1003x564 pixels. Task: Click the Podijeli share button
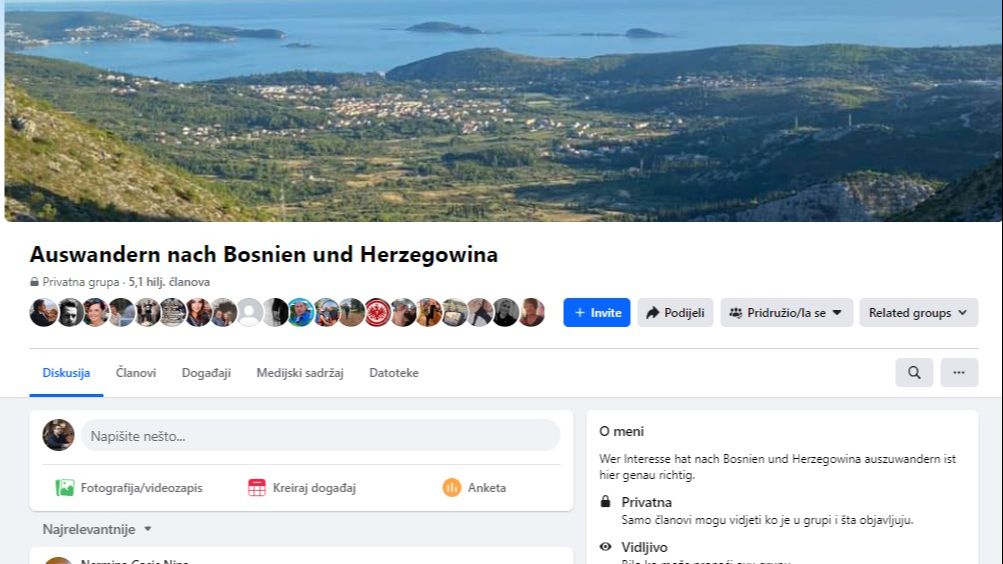[x=675, y=313]
